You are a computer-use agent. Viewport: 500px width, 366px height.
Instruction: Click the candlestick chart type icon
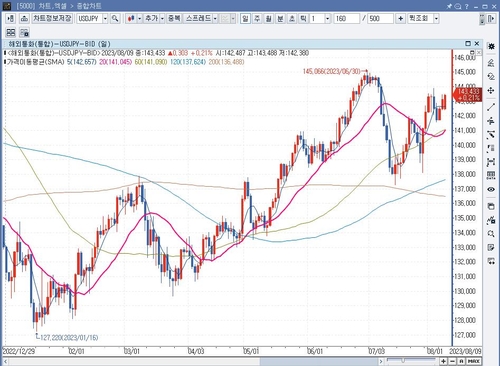tap(131, 19)
